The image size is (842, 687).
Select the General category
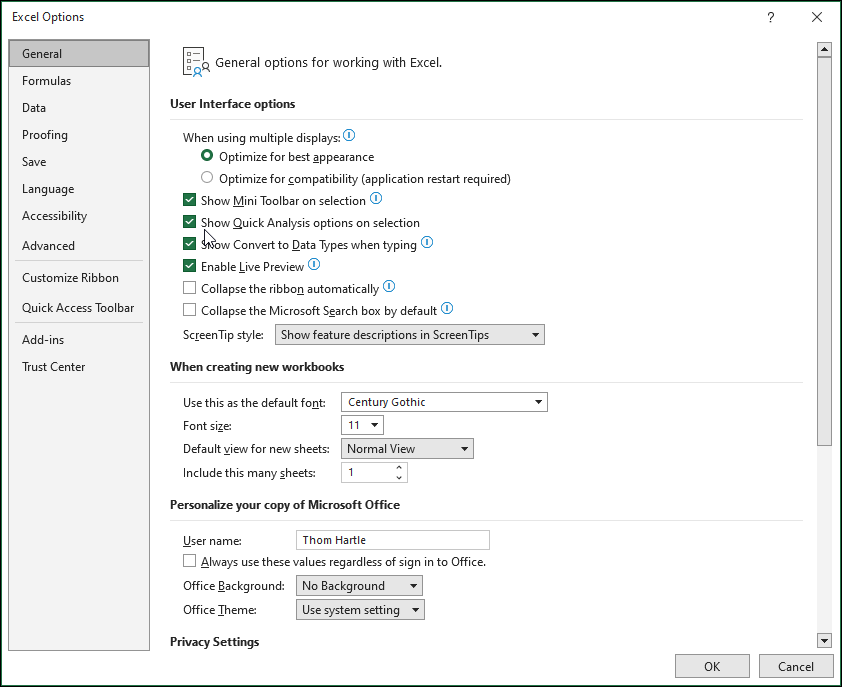[x=79, y=54]
